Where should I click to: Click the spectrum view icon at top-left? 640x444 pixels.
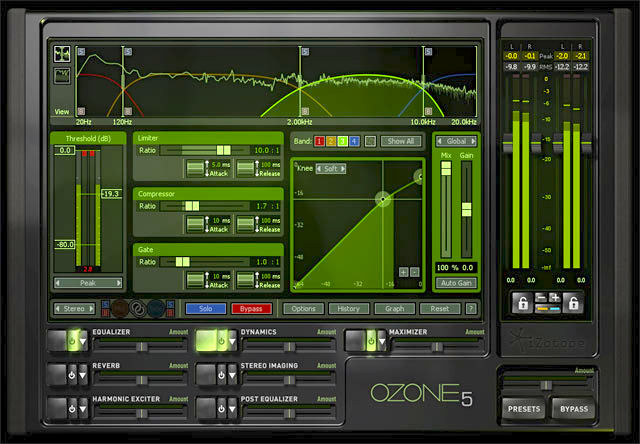pos(62,54)
